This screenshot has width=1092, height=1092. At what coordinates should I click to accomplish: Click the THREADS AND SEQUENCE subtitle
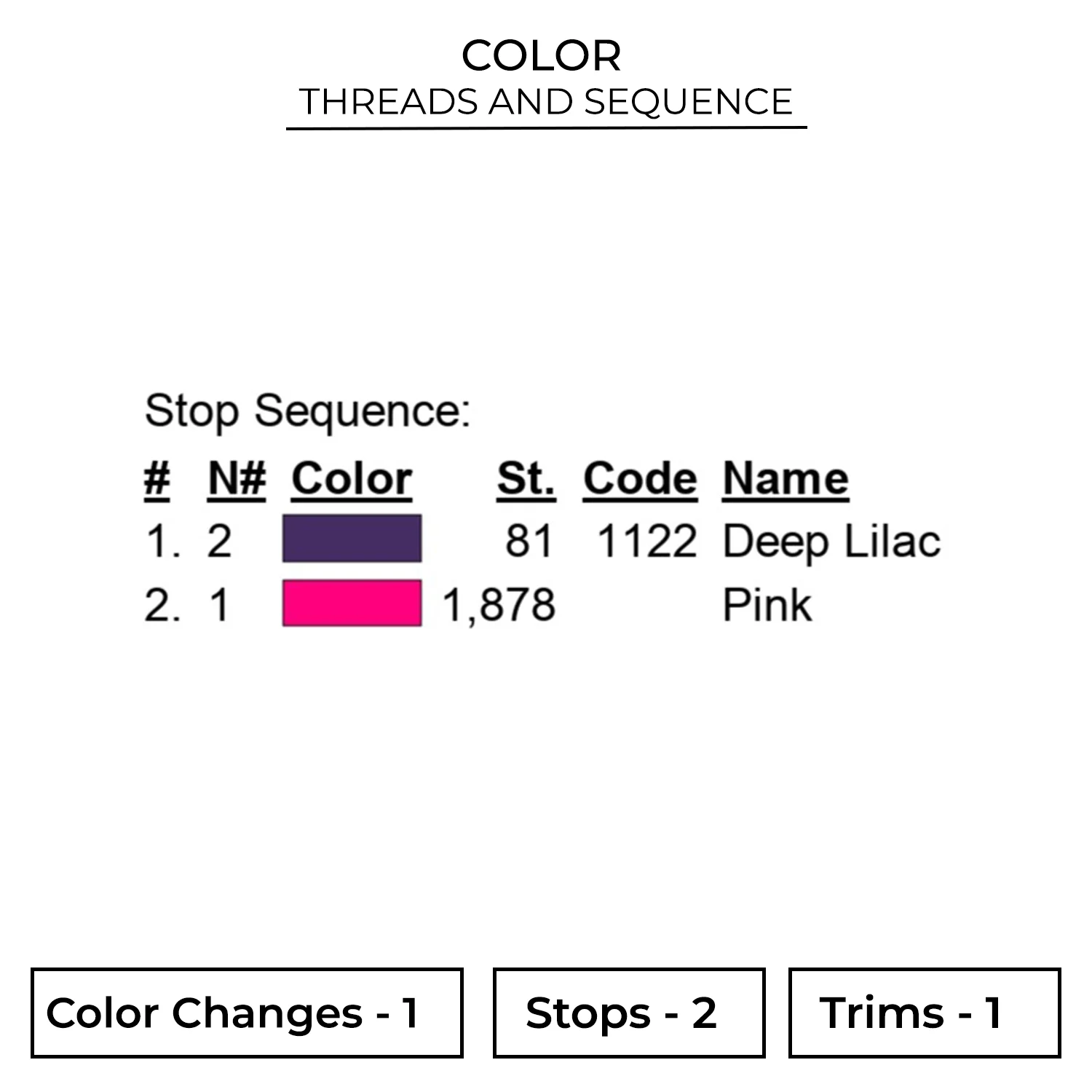(x=546, y=101)
